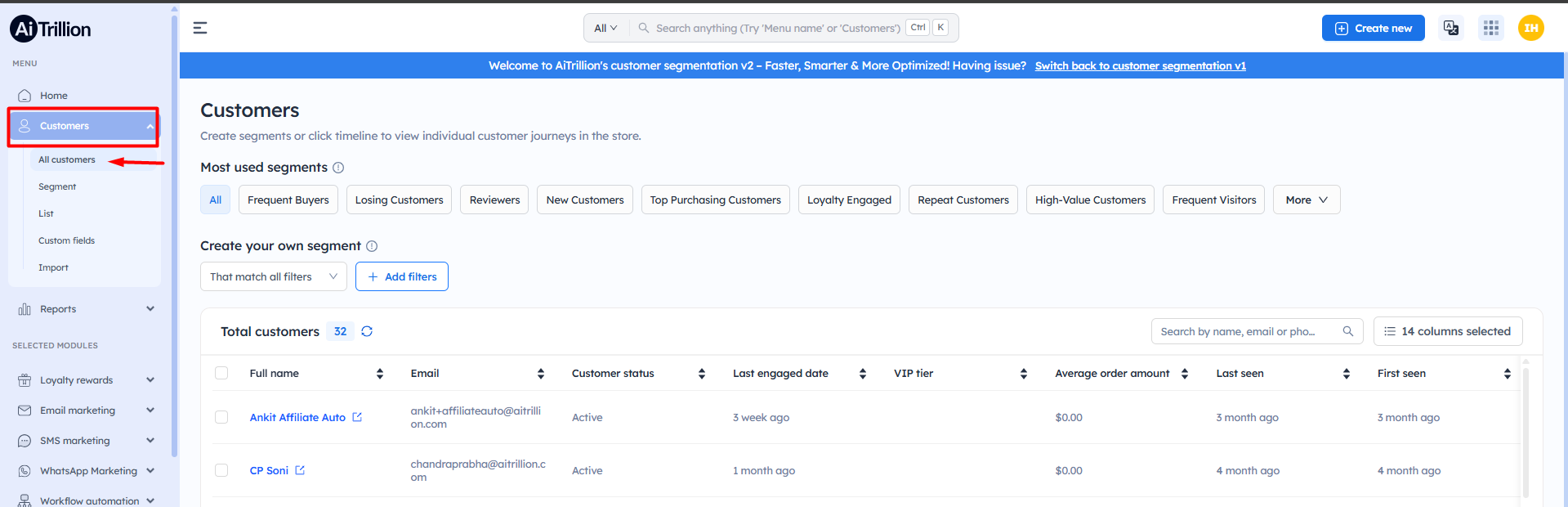
Task: Click the Create new button
Action: 1374,28
